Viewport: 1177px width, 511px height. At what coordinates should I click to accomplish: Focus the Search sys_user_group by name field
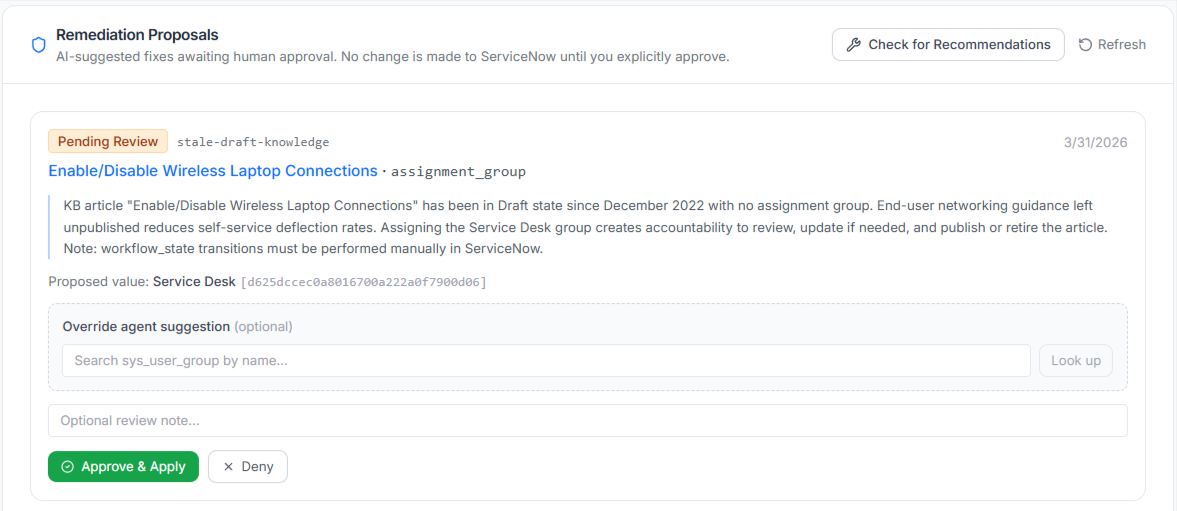pos(546,361)
